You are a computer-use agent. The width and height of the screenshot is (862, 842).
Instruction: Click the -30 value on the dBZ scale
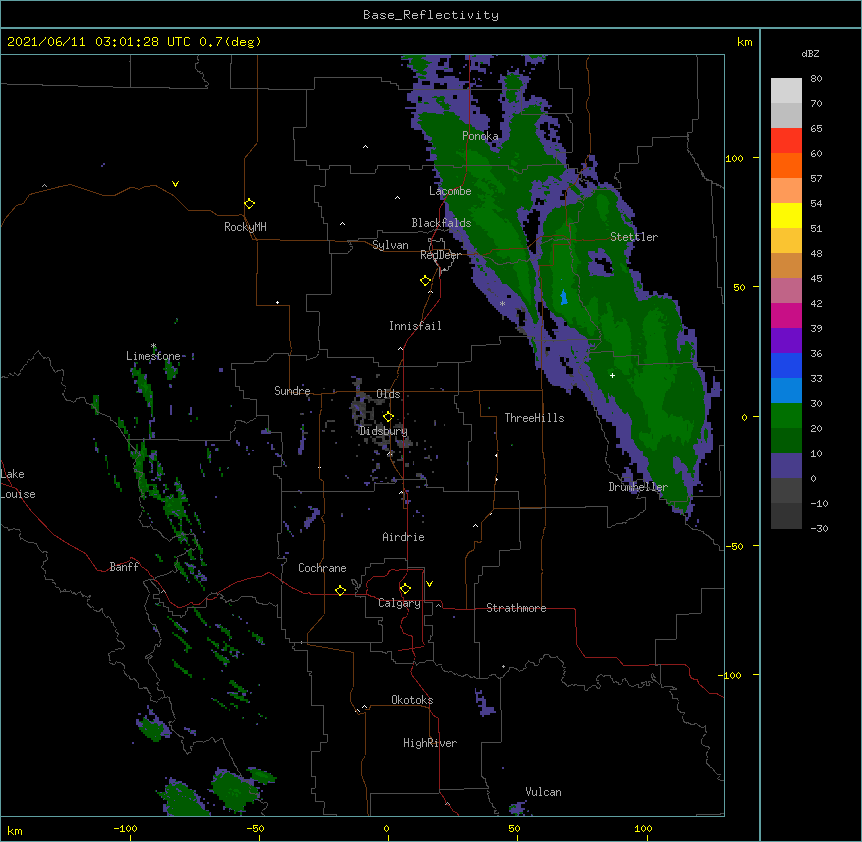coord(819,529)
